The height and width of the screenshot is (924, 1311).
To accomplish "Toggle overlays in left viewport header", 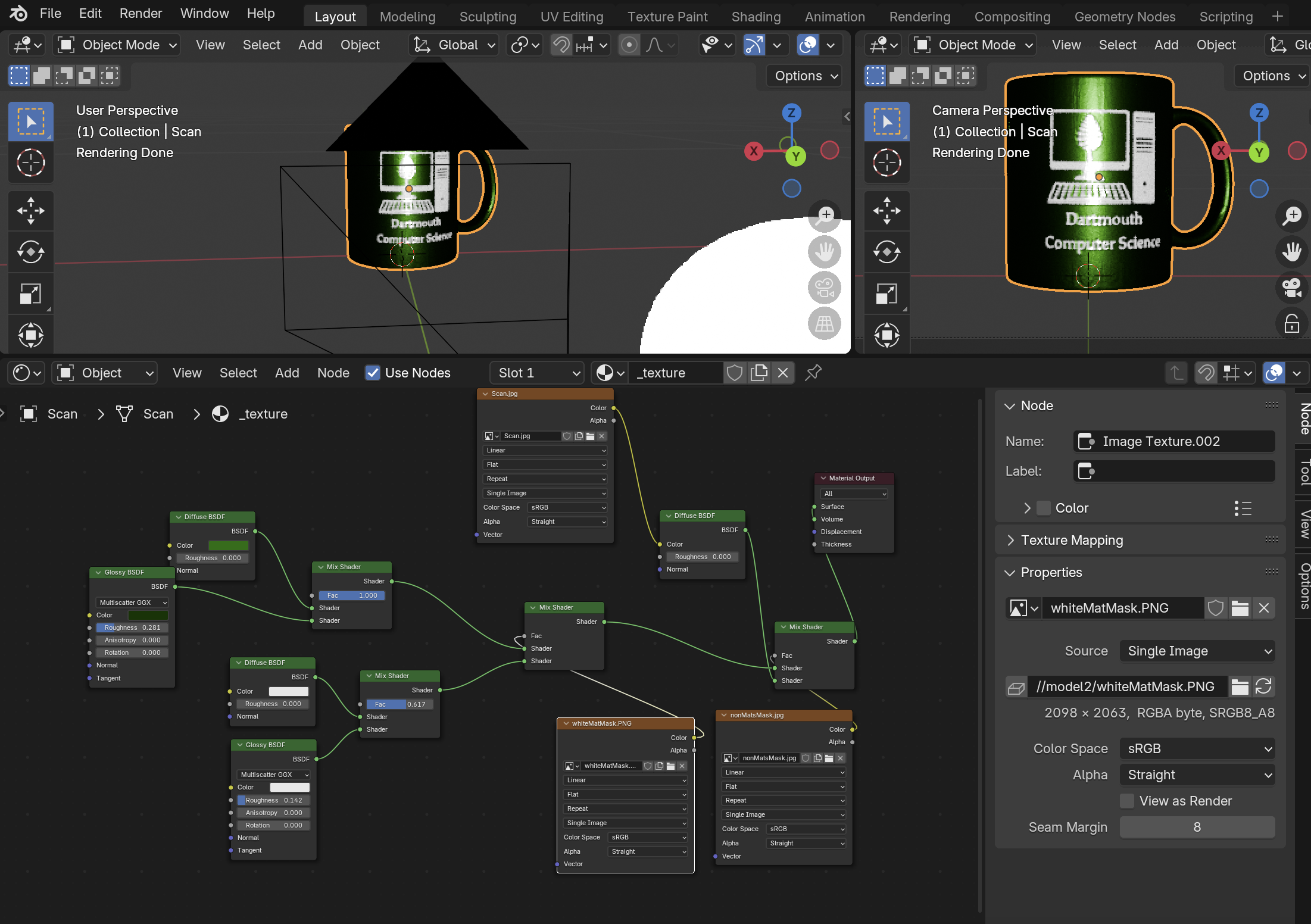I will (x=808, y=45).
